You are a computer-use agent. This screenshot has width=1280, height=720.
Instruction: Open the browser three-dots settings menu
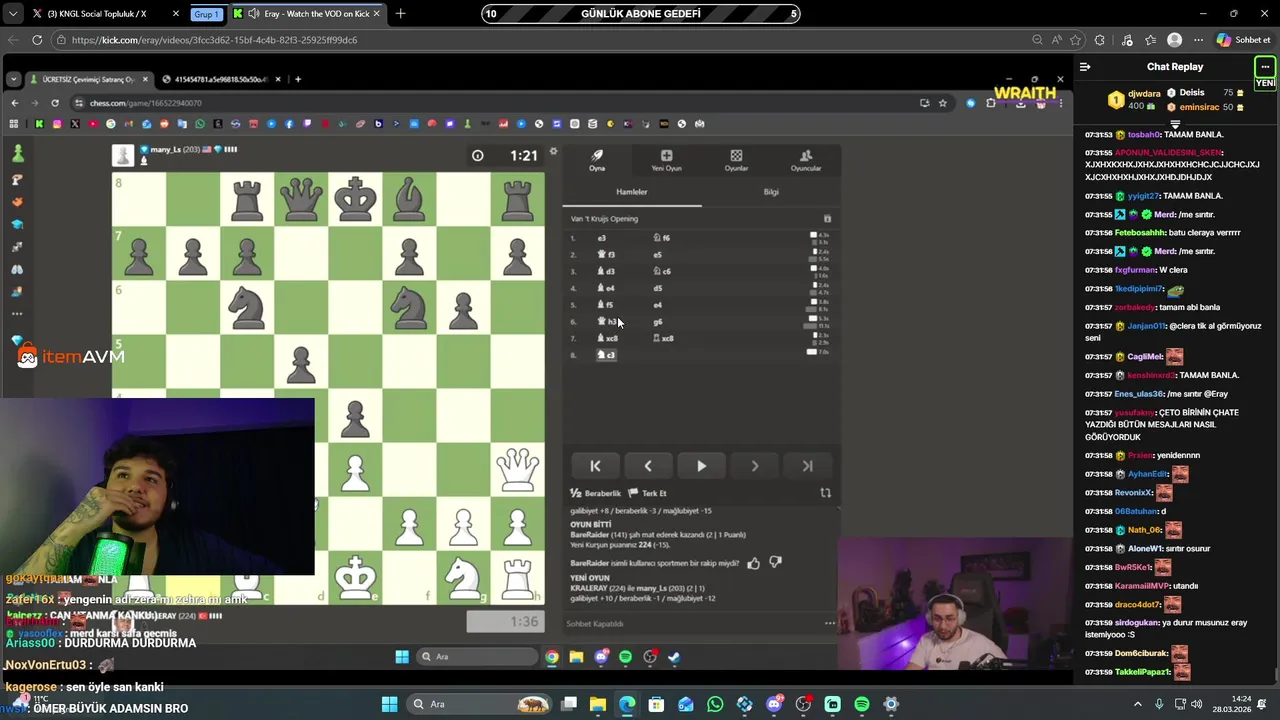(x=1198, y=40)
